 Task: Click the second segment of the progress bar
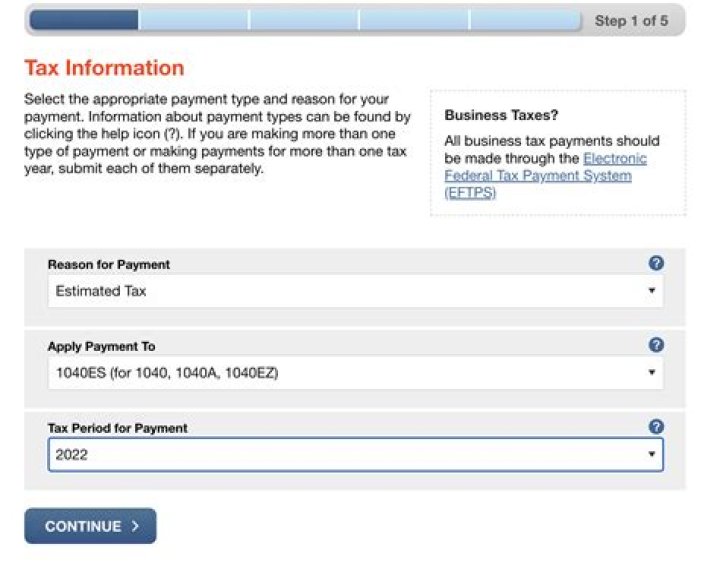pyautogui.click(x=193, y=21)
